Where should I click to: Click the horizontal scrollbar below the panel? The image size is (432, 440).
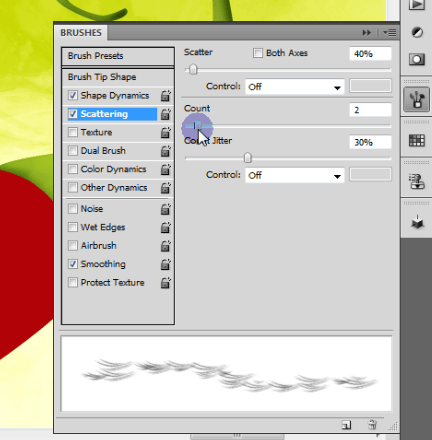[x=237, y=436]
